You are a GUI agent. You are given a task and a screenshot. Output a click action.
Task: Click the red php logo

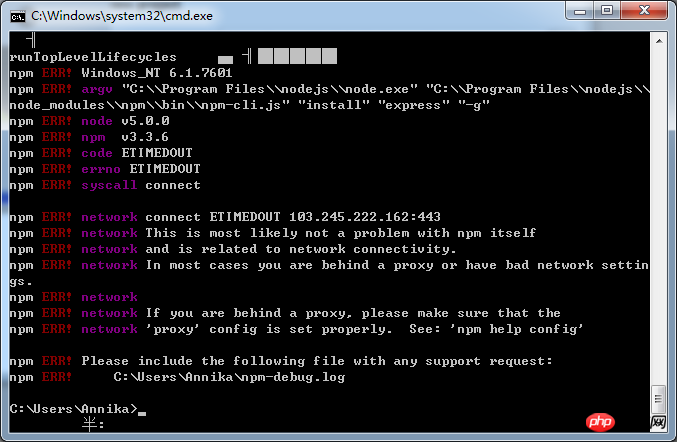click(600, 423)
